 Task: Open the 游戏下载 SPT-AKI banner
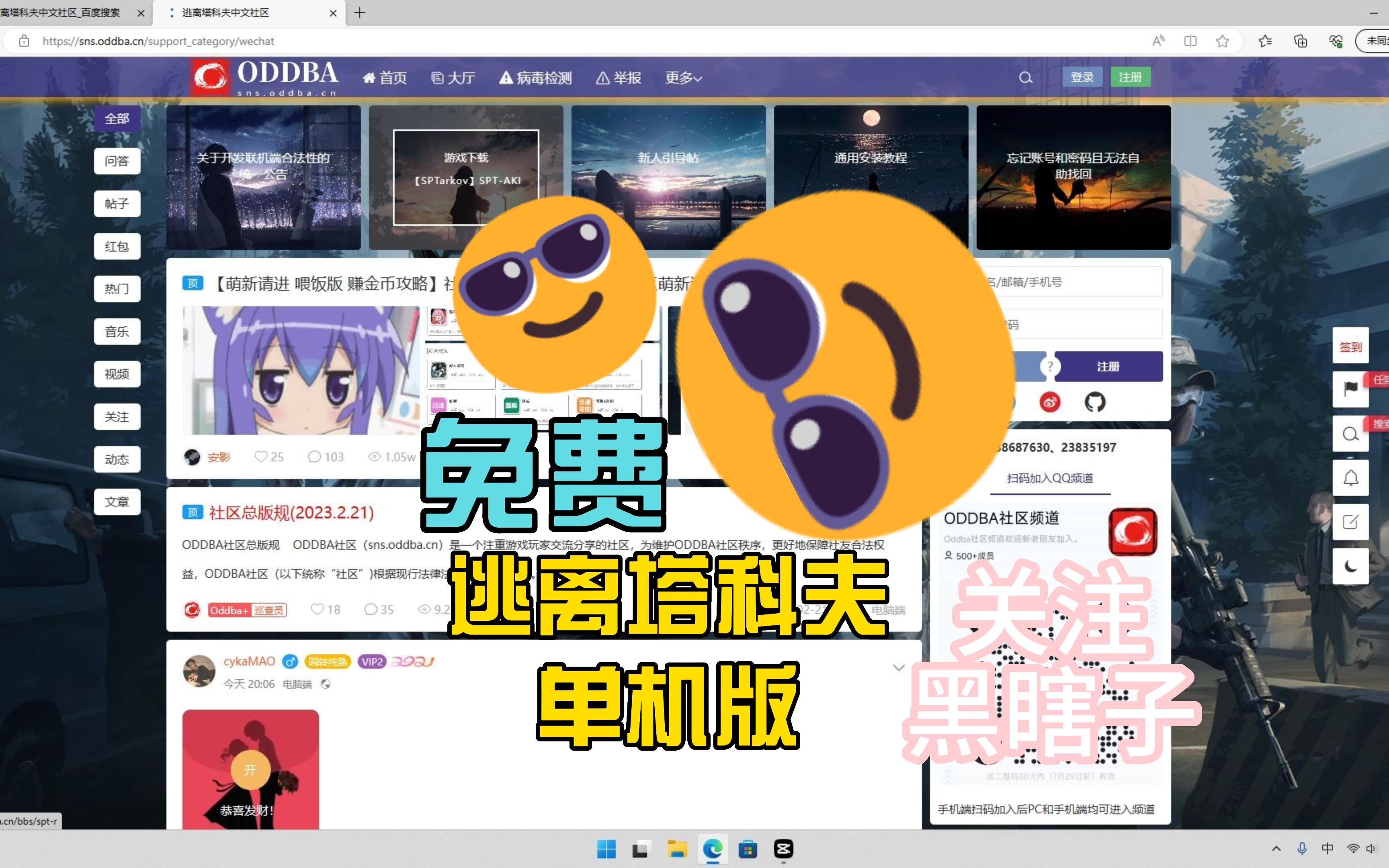[465, 177]
